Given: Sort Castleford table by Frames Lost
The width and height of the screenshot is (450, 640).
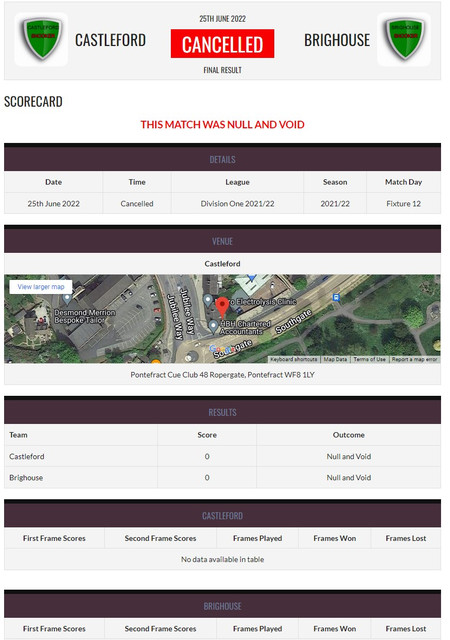Looking at the screenshot, I should [x=405, y=538].
